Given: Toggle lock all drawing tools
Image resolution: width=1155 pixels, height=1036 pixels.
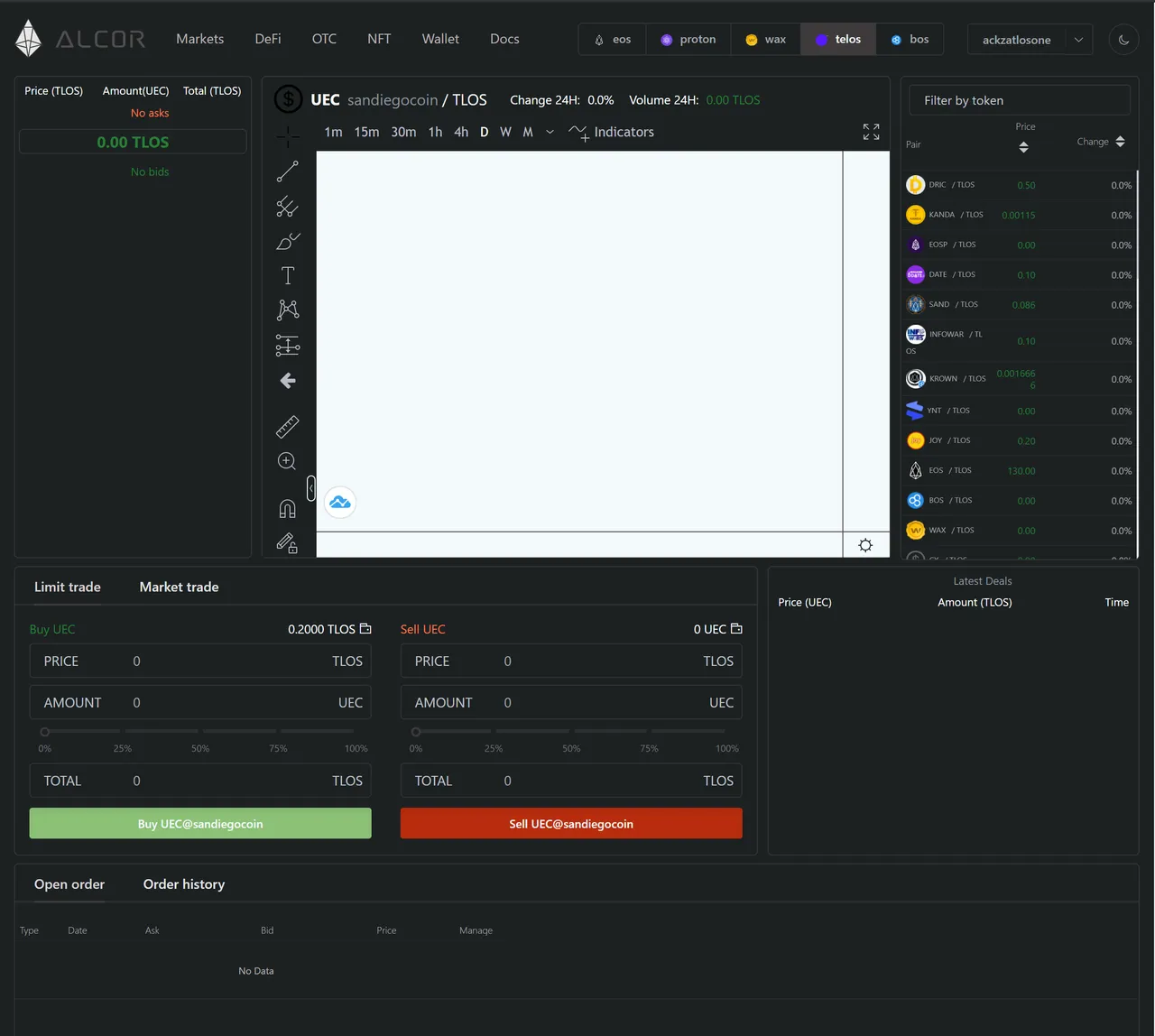Looking at the screenshot, I should click(x=288, y=542).
